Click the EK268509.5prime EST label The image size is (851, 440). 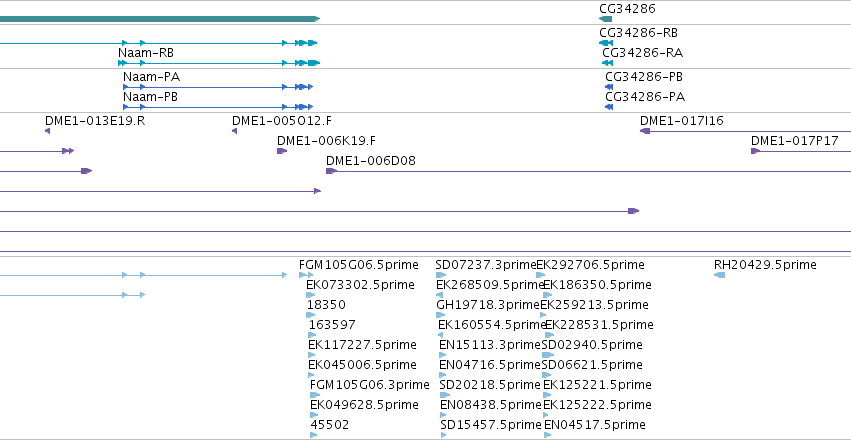tap(490, 285)
